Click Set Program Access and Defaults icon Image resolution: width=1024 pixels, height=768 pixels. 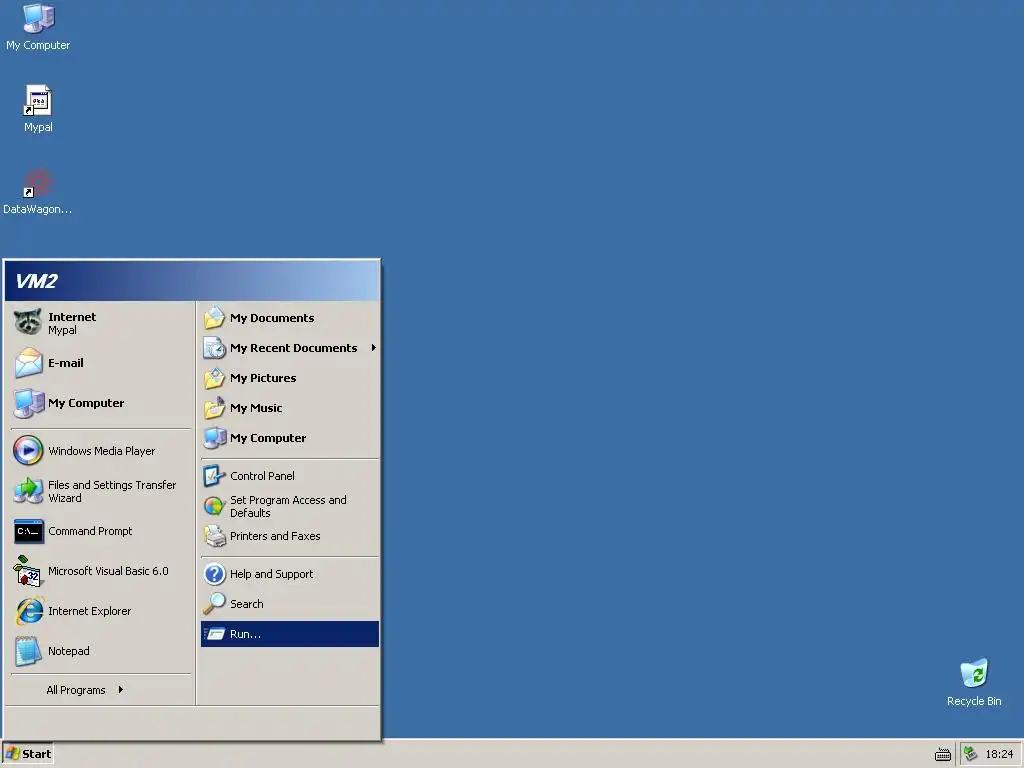[214, 506]
